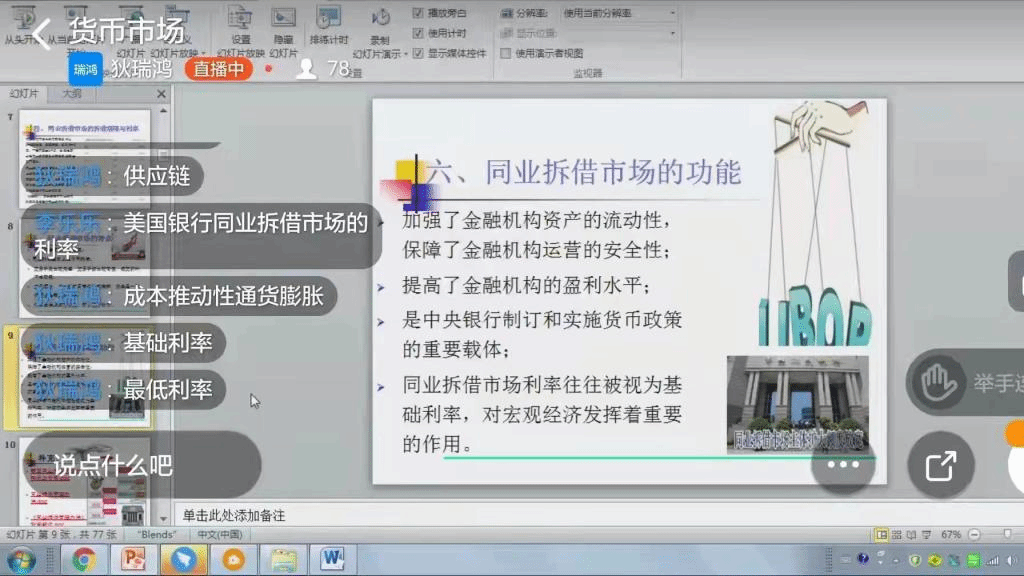Screen dimensions: 1024x576
Task: Click the LIBOR puppet image on slide
Action: [816, 223]
